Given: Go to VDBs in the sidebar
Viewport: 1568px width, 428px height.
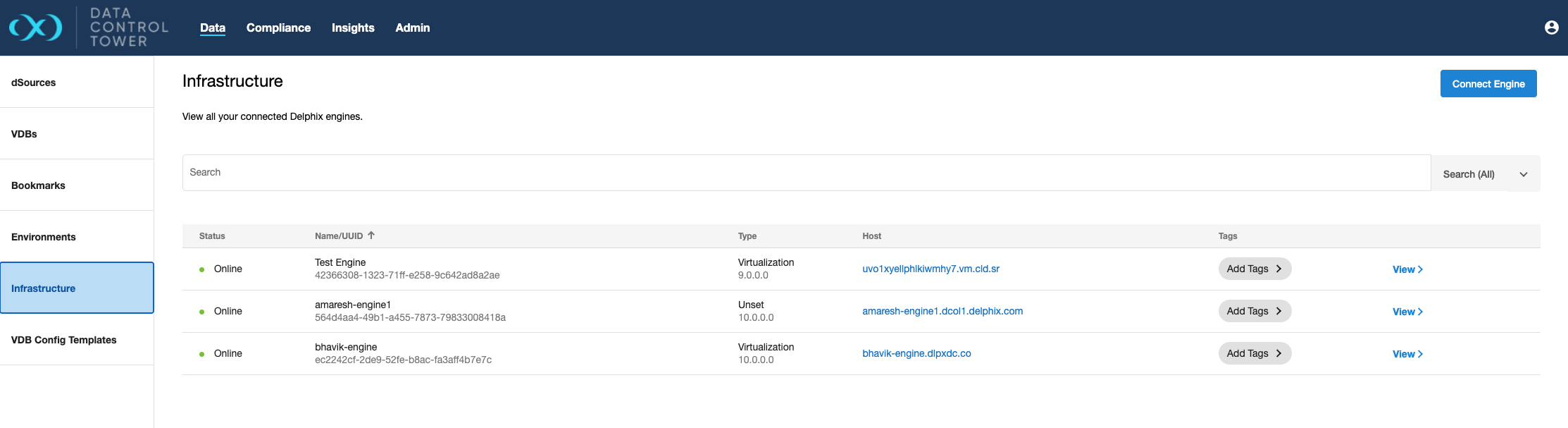Looking at the screenshot, I should [25, 134].
